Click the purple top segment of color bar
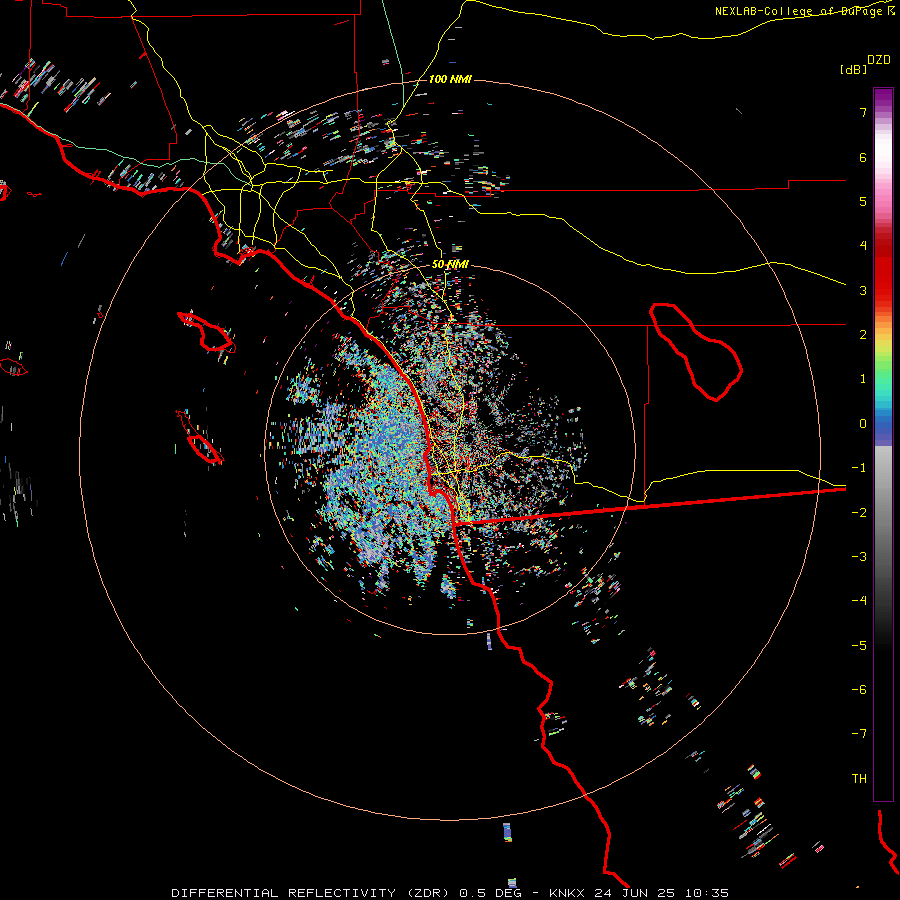The height and width of the screenshot is (900, 900). pyautogui.click(x=883, y=98)
